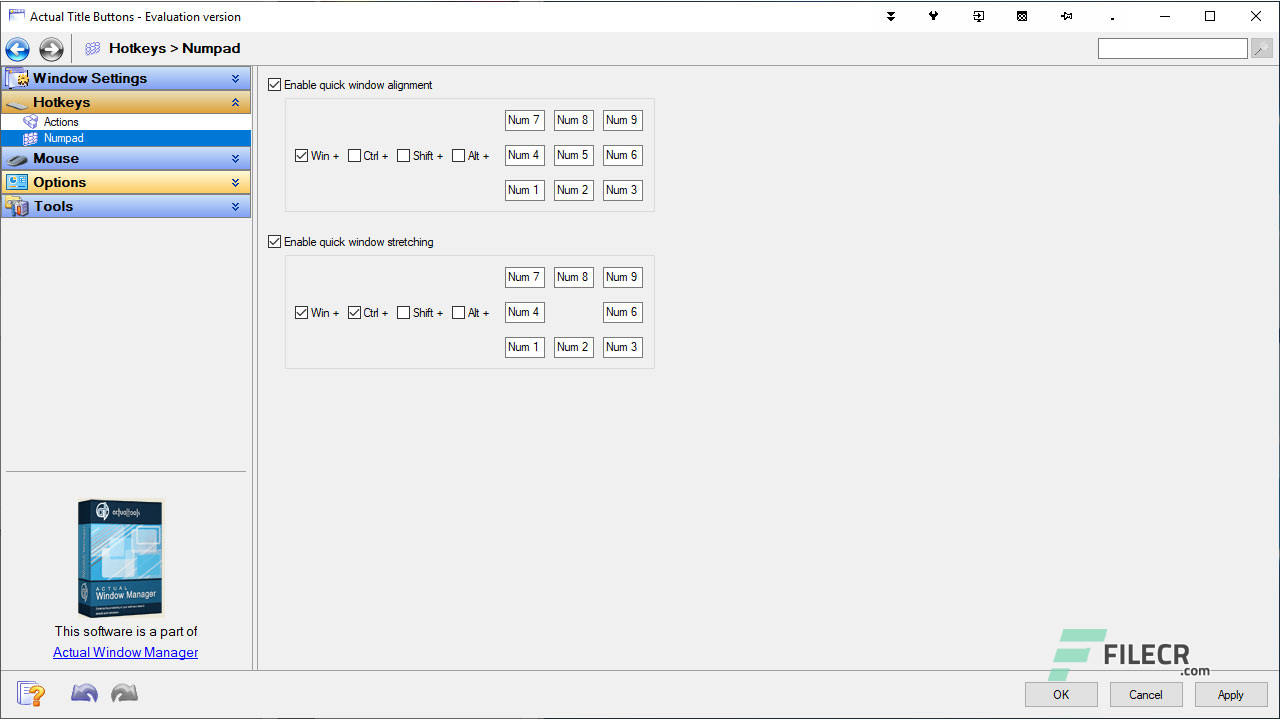Open the Actual Window Manager link

point(126,652)
